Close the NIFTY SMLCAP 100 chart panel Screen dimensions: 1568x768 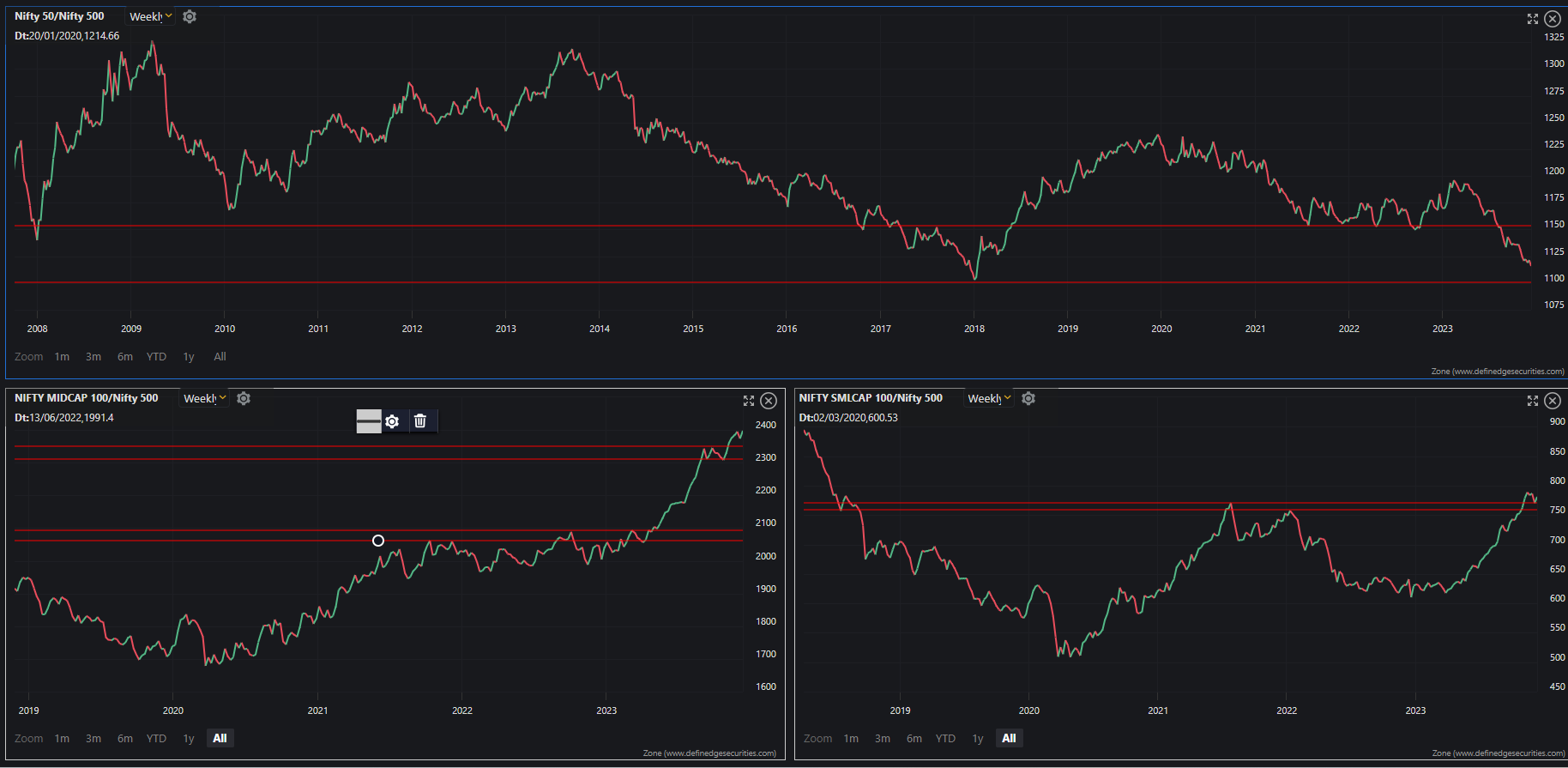1553,401
